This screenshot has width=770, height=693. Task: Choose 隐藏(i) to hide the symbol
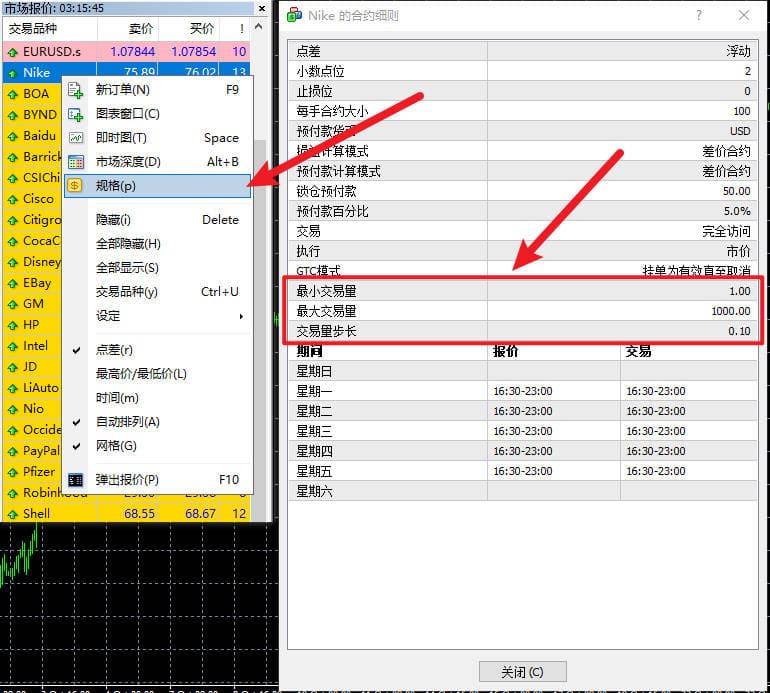point(157,220)
